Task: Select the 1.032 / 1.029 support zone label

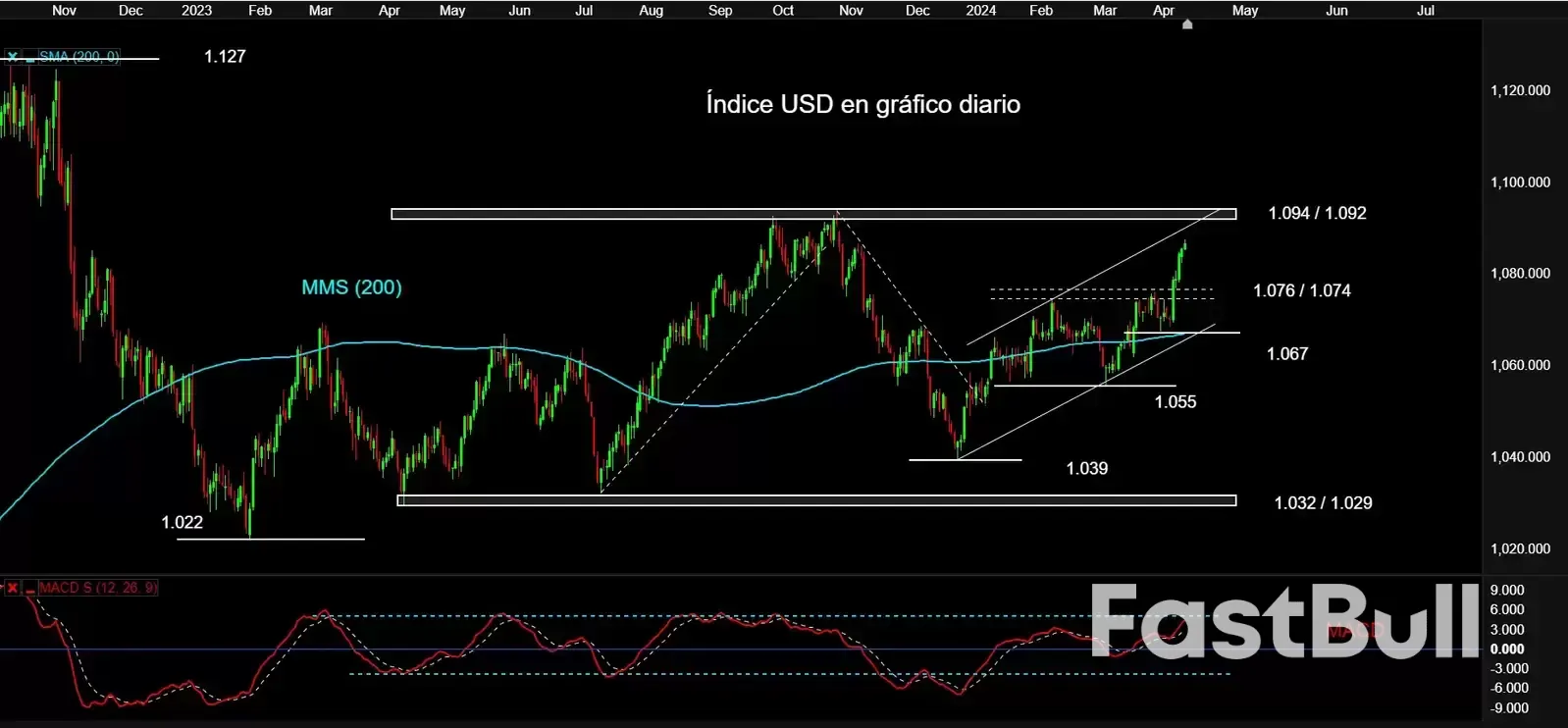Action: (x=1323, y=502)
